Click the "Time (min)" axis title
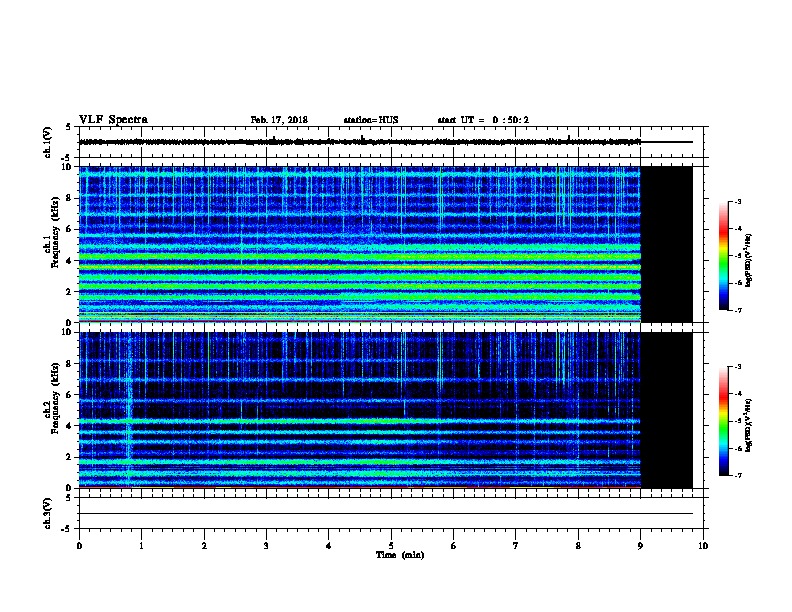The image size is (792, 612). [400, 555]
